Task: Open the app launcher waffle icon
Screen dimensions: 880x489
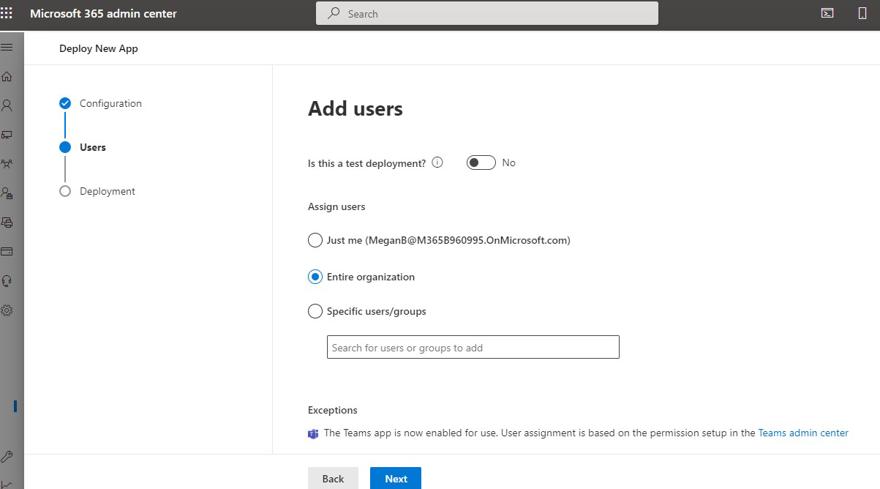Action: point(6,13)
